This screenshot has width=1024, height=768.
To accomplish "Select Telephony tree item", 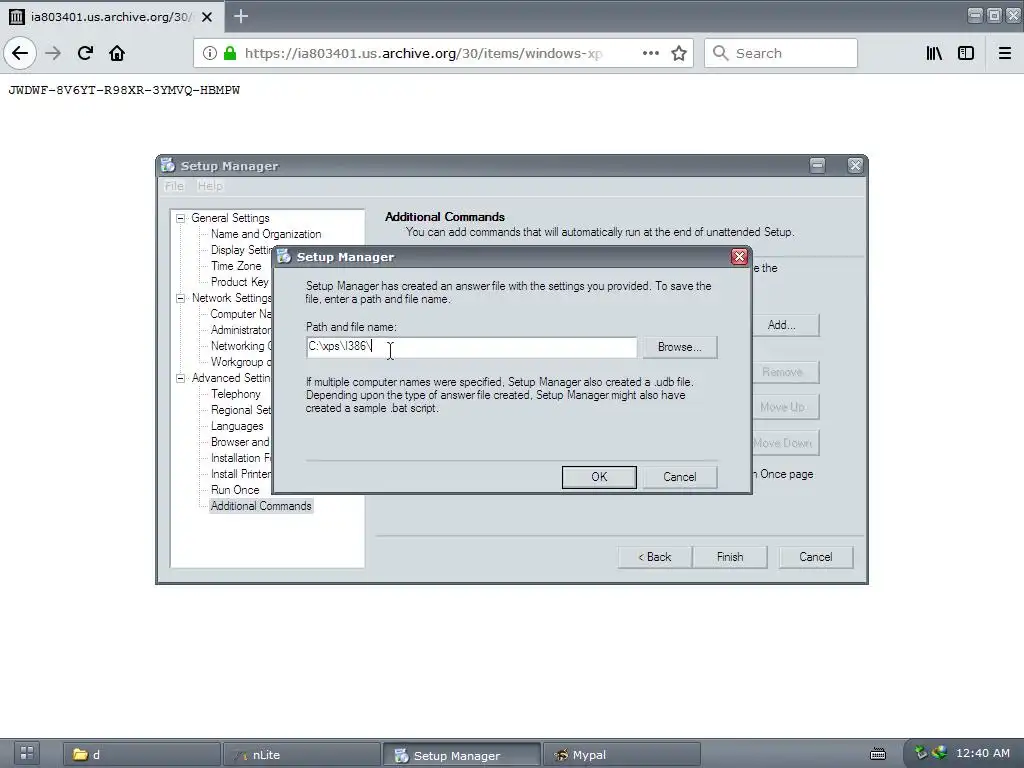I will click(x=235, y=394).
